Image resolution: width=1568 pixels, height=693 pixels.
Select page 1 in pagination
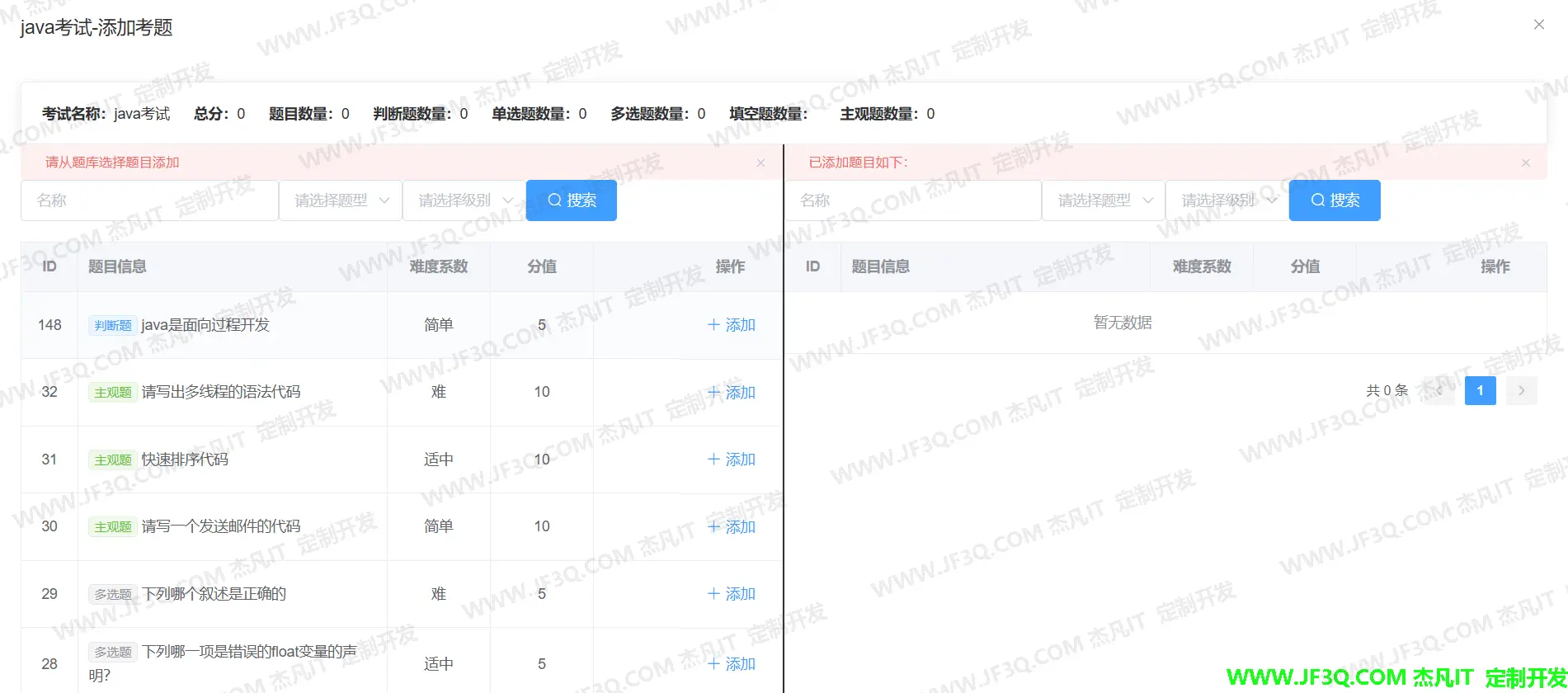pyautogui.click(x=1480, y=390)
